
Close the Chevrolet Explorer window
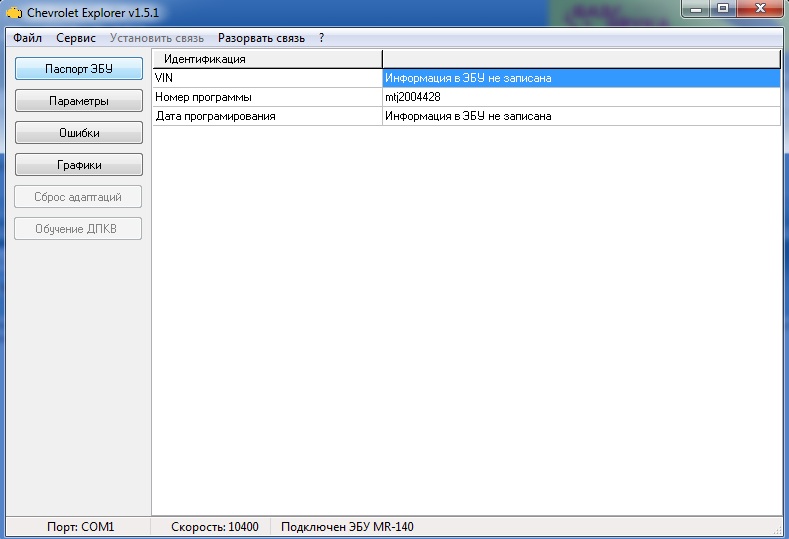point(759,9)
